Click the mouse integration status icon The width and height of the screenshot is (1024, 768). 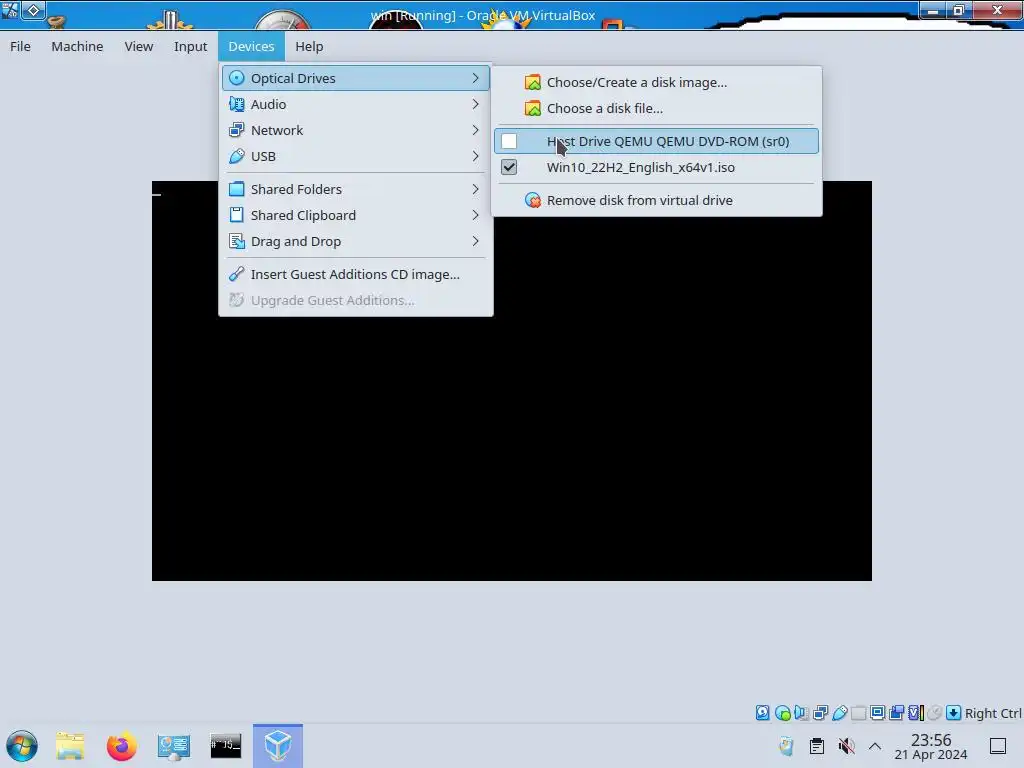(x=935, y=712)
